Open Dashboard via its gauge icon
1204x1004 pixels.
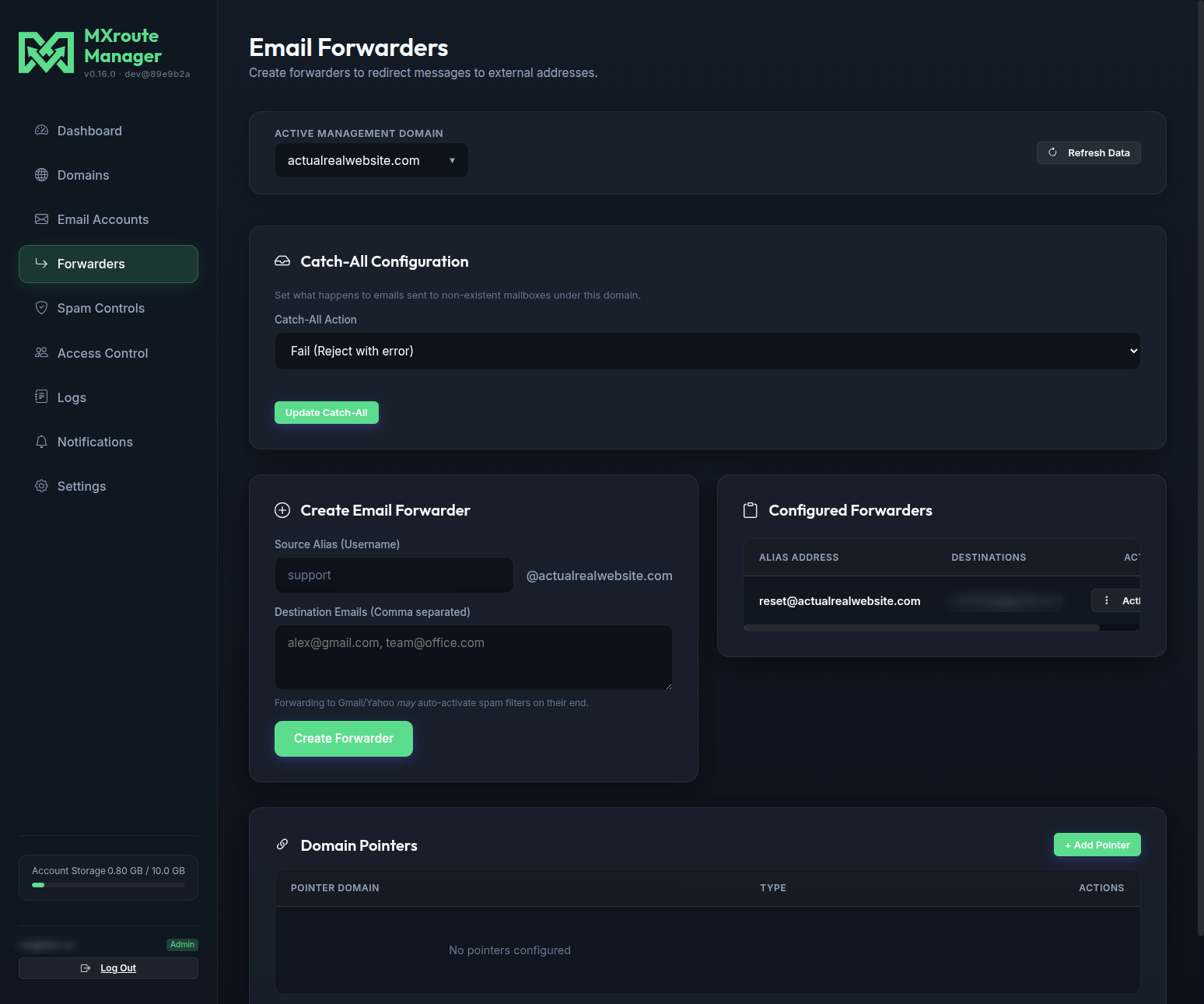(x=41, y=131)
